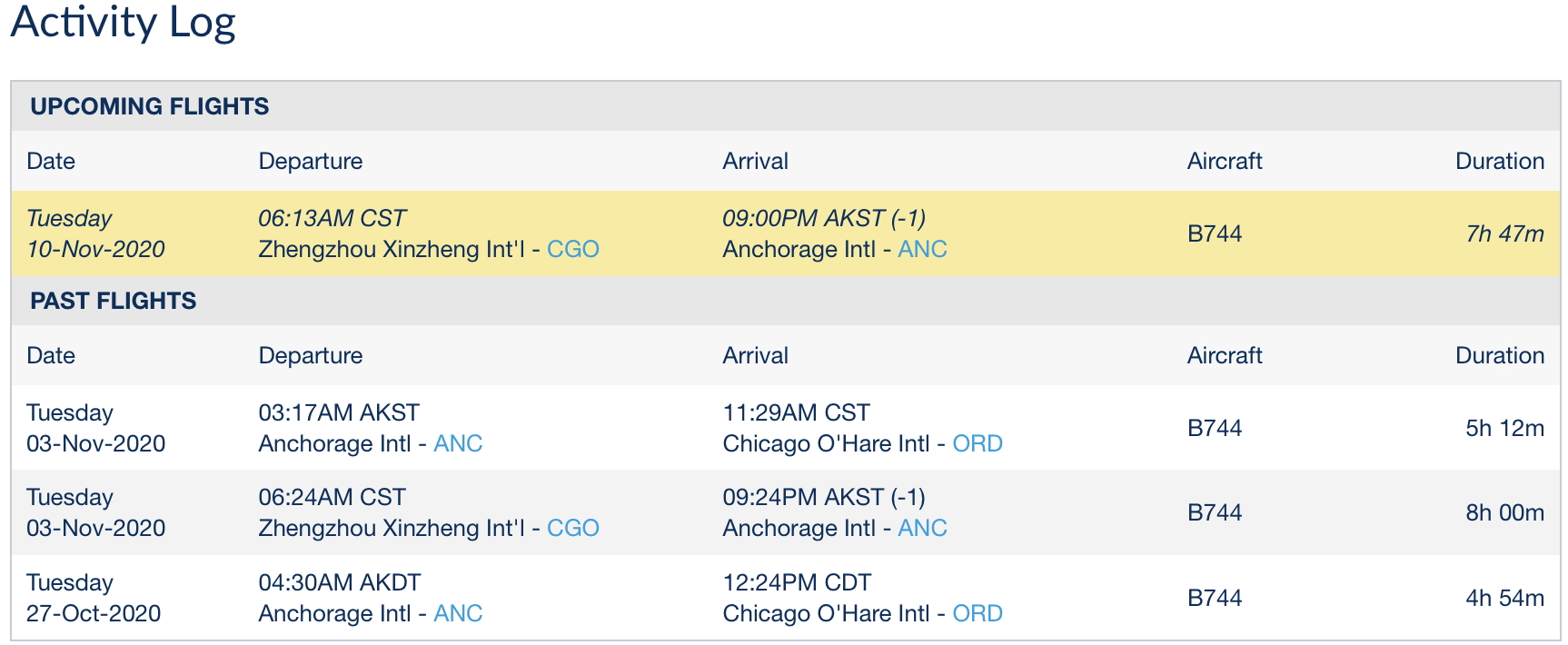Viewport: 1568px width, 645px height.
Task: Click Departure column header under Past Flights
Action: click(x=311, y=355)
